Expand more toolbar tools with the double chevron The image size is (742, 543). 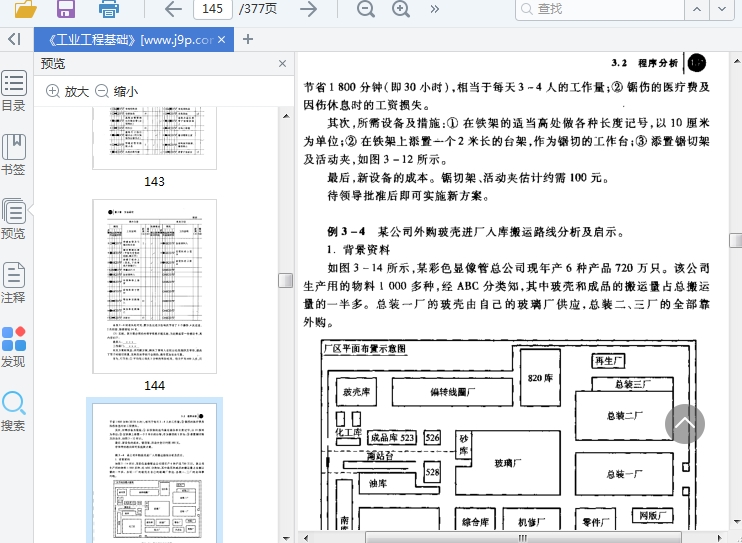pos(434,9)
